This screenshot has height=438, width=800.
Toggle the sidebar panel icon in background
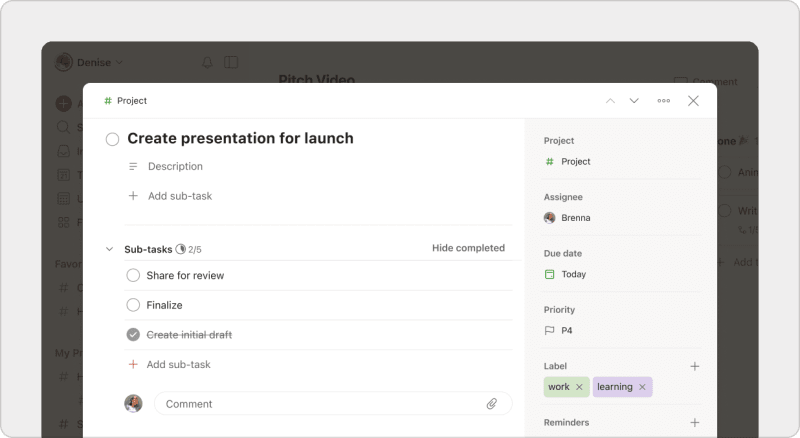point(231,62)
